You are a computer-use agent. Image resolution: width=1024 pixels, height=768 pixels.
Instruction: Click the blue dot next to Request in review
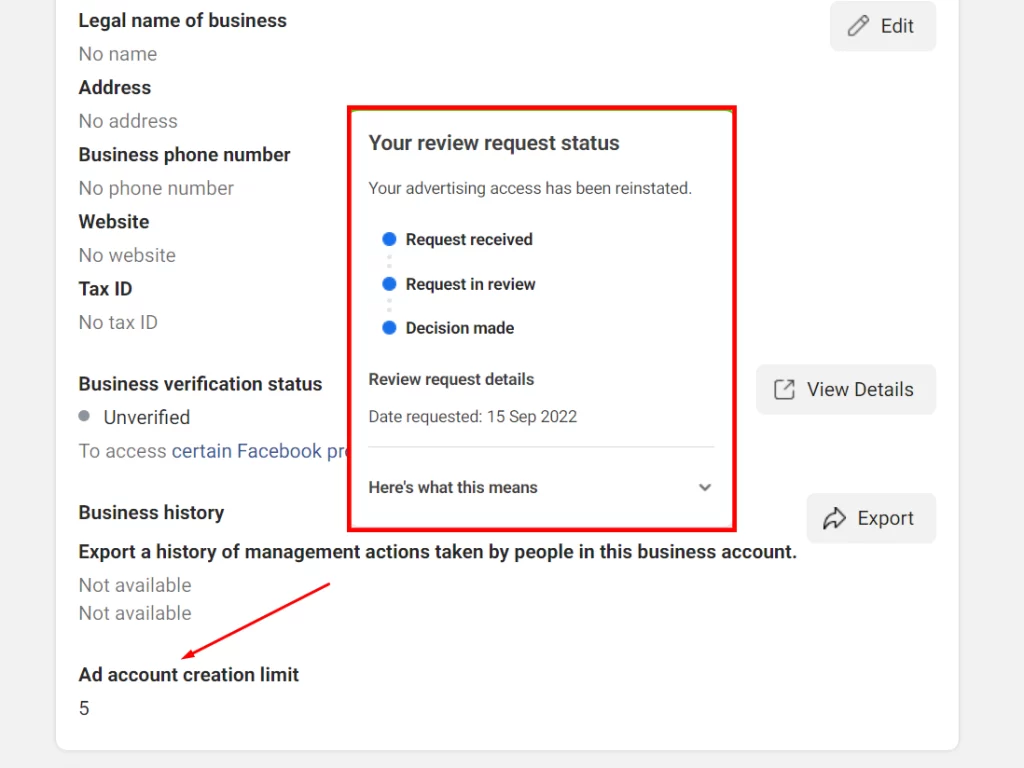(389, 284)
